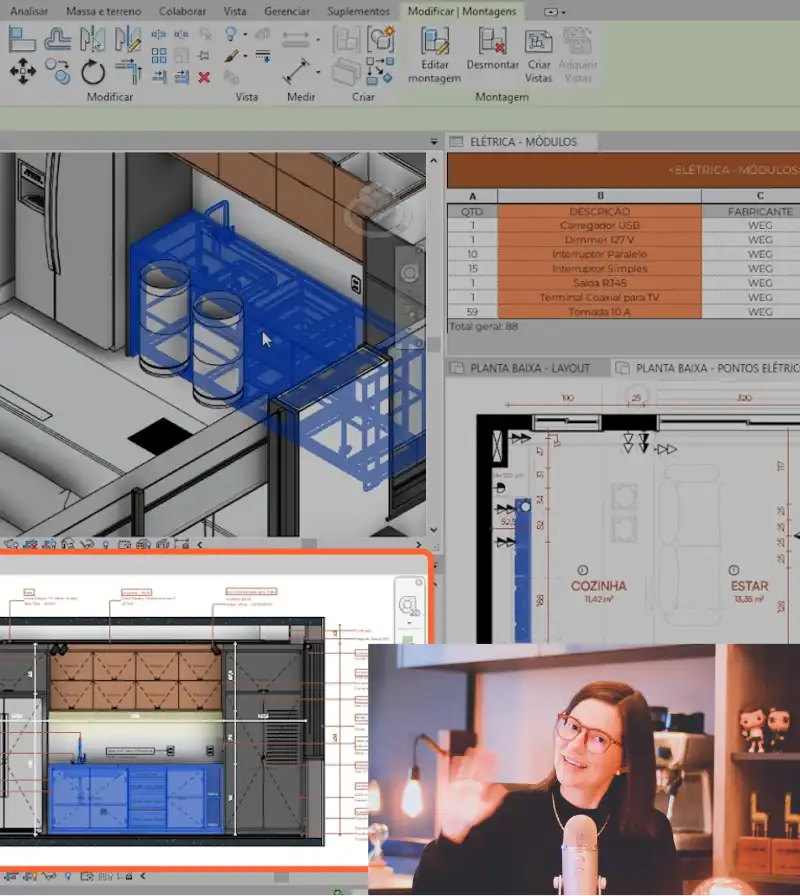
Task: Select the Terminal Coaxial para TV cell
Action: 599,297
